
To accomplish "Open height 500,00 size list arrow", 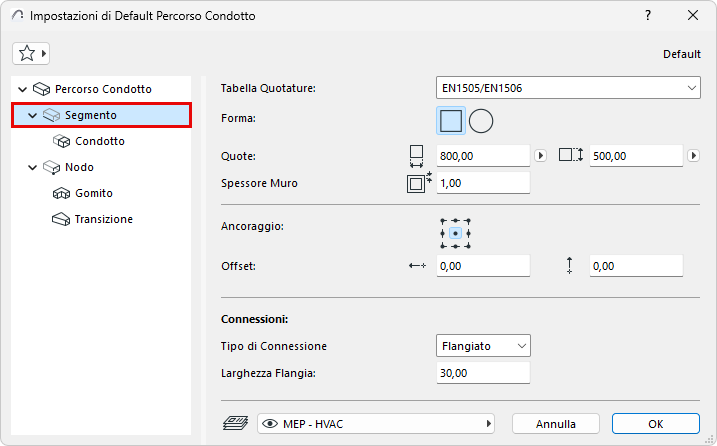I will pos(694,156).
